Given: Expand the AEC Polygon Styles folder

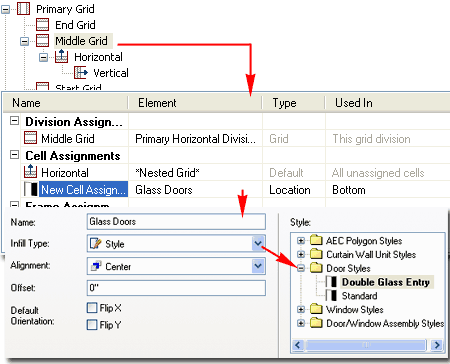Looking at the screenshot, I should [301, 240].
